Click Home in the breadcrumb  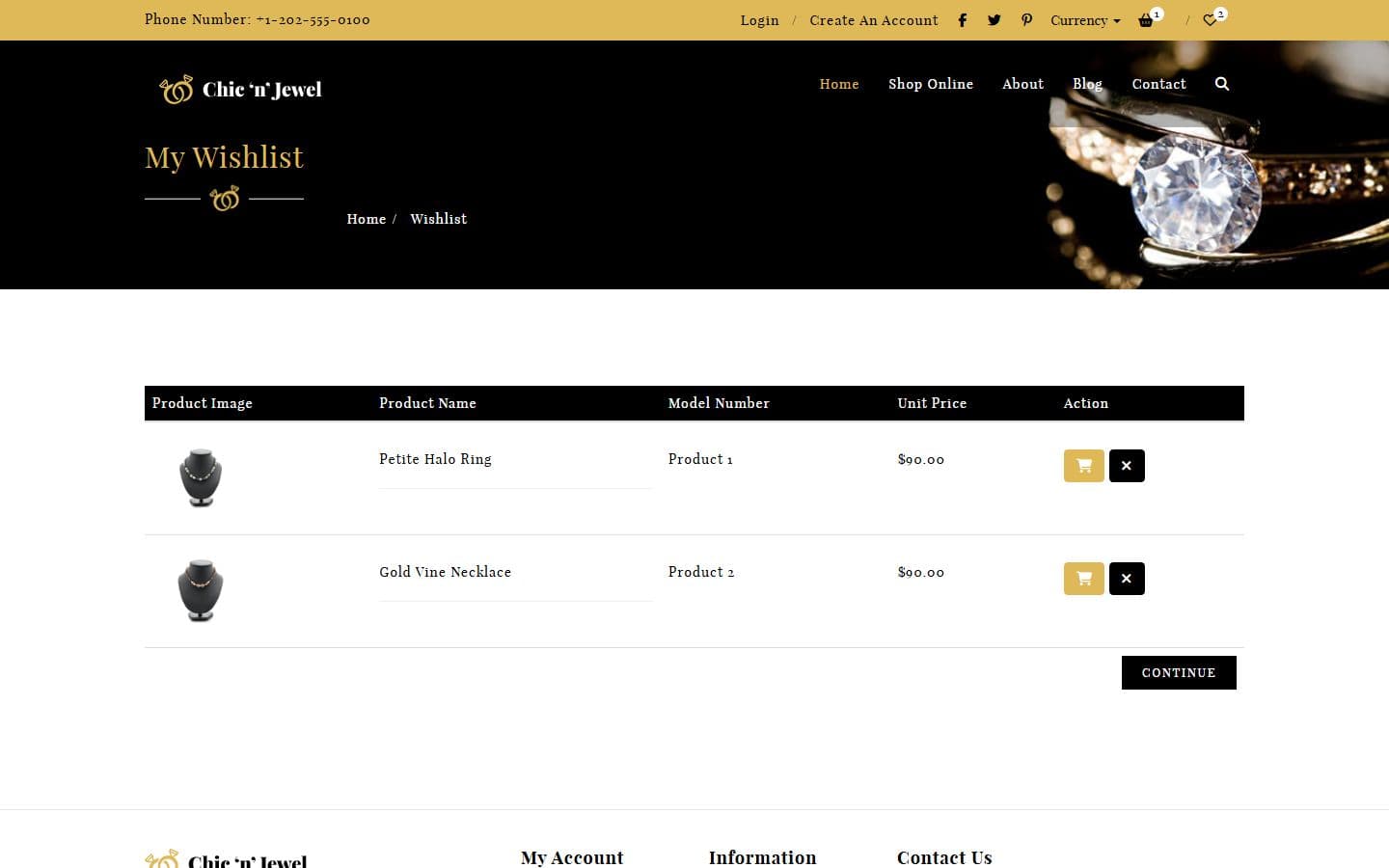(x=367, y=219)
